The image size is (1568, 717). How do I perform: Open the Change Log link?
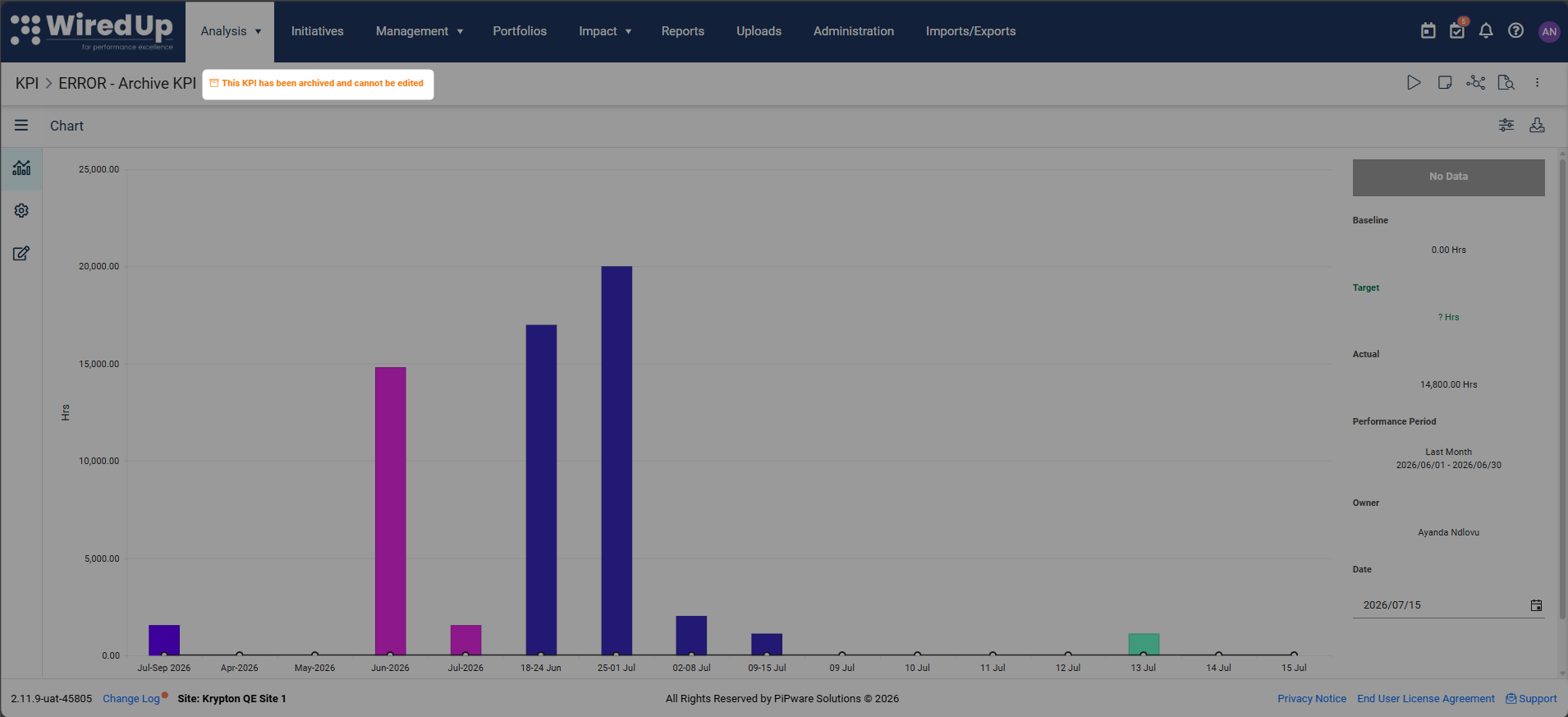pyautogui.click(x=131, y=699)
